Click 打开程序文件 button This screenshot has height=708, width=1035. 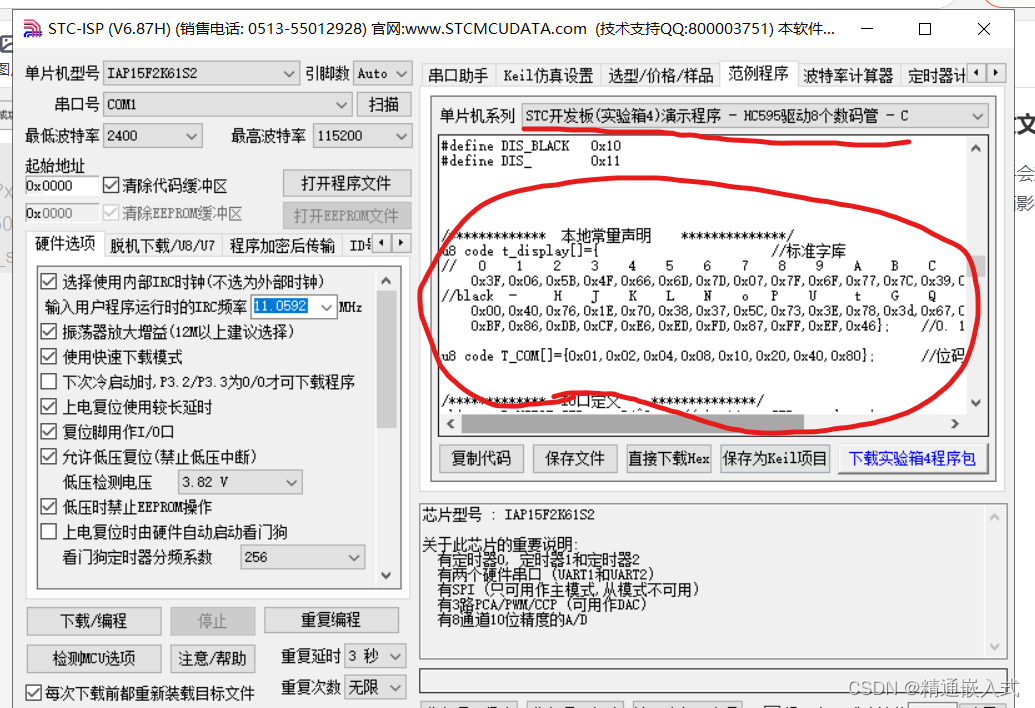tap(347, 183)
